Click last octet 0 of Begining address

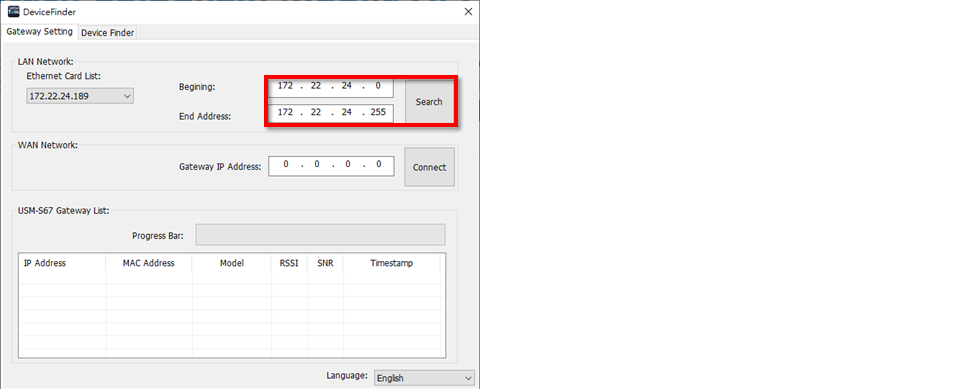point(378,86)
